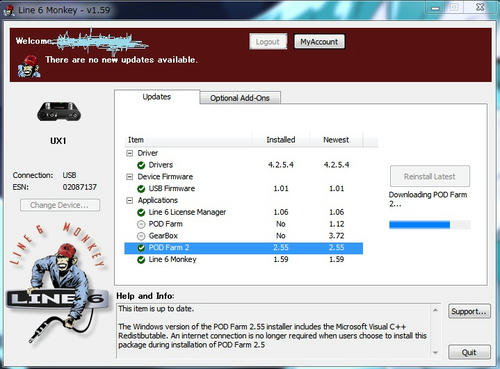500x369 pixels.
Task: Click 'There are no new updates available' message
Action: [x=121, y=60]
